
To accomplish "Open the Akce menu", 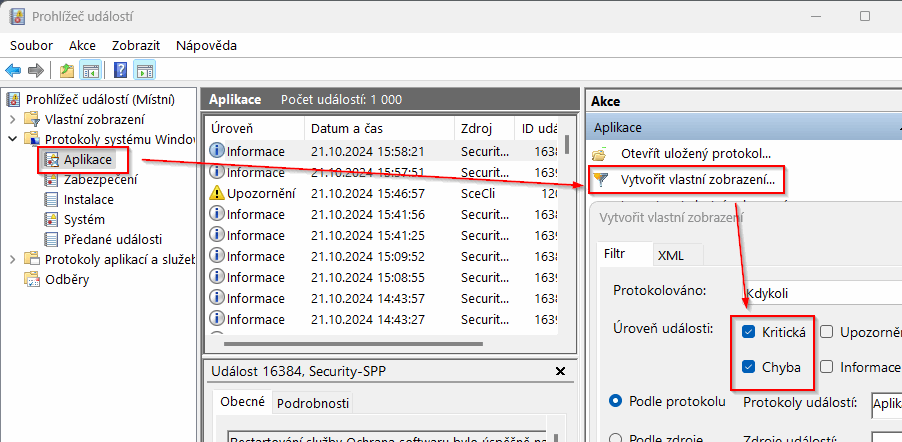I will [82, 45].
